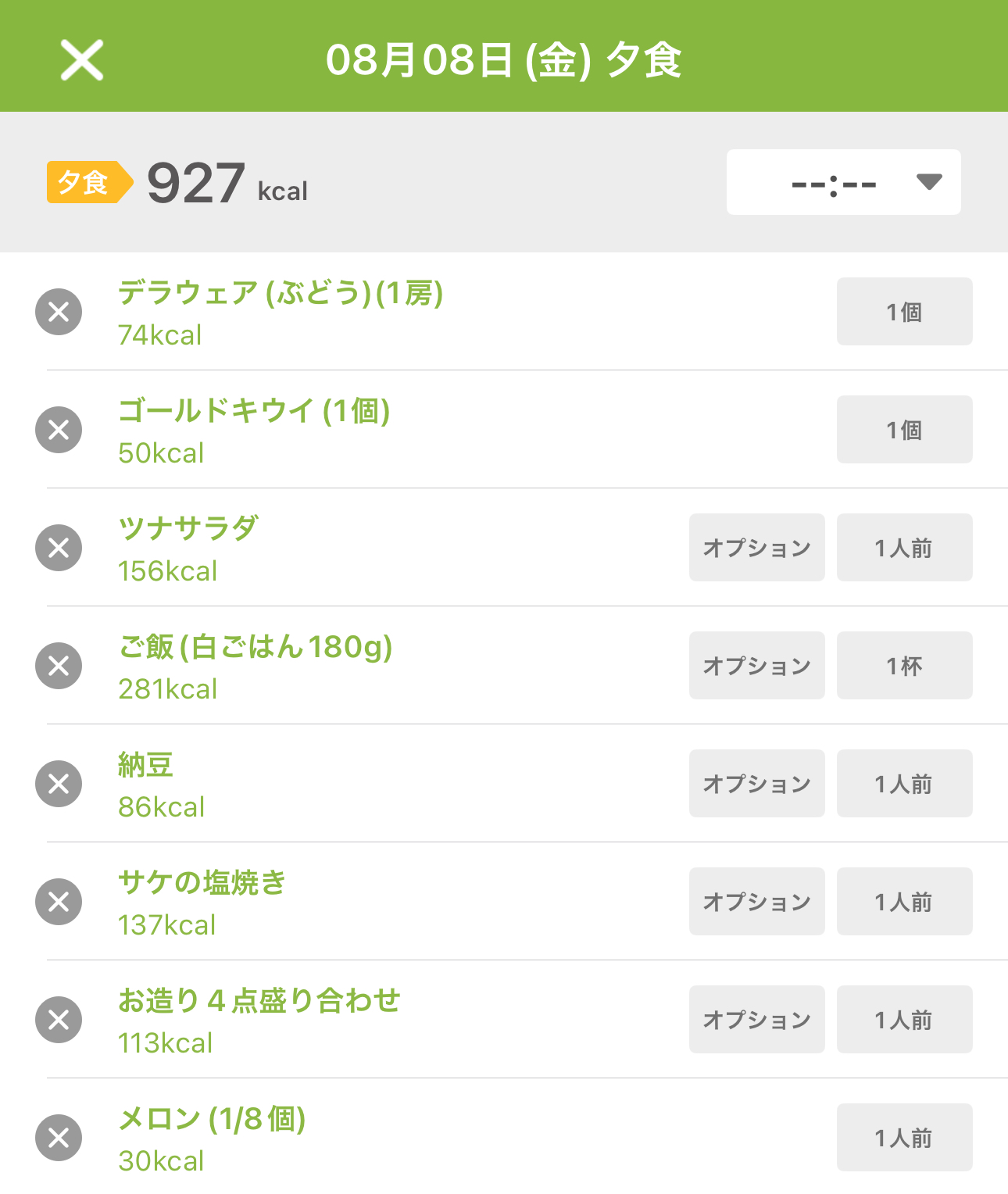The image size is (1008, 1194).
Task: Change メロン portion 1人前
Action: [x=905, y=1138]
